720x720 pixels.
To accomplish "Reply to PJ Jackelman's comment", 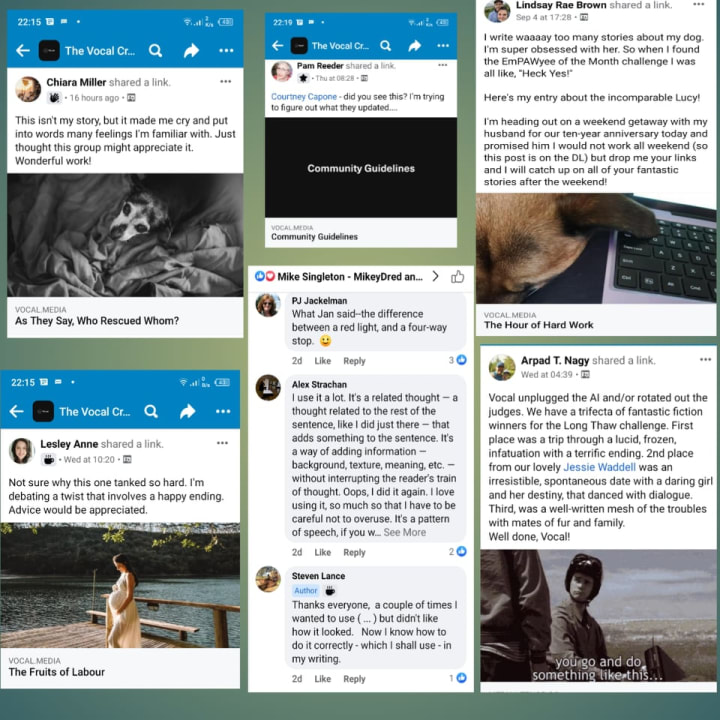I will (354, 361).
